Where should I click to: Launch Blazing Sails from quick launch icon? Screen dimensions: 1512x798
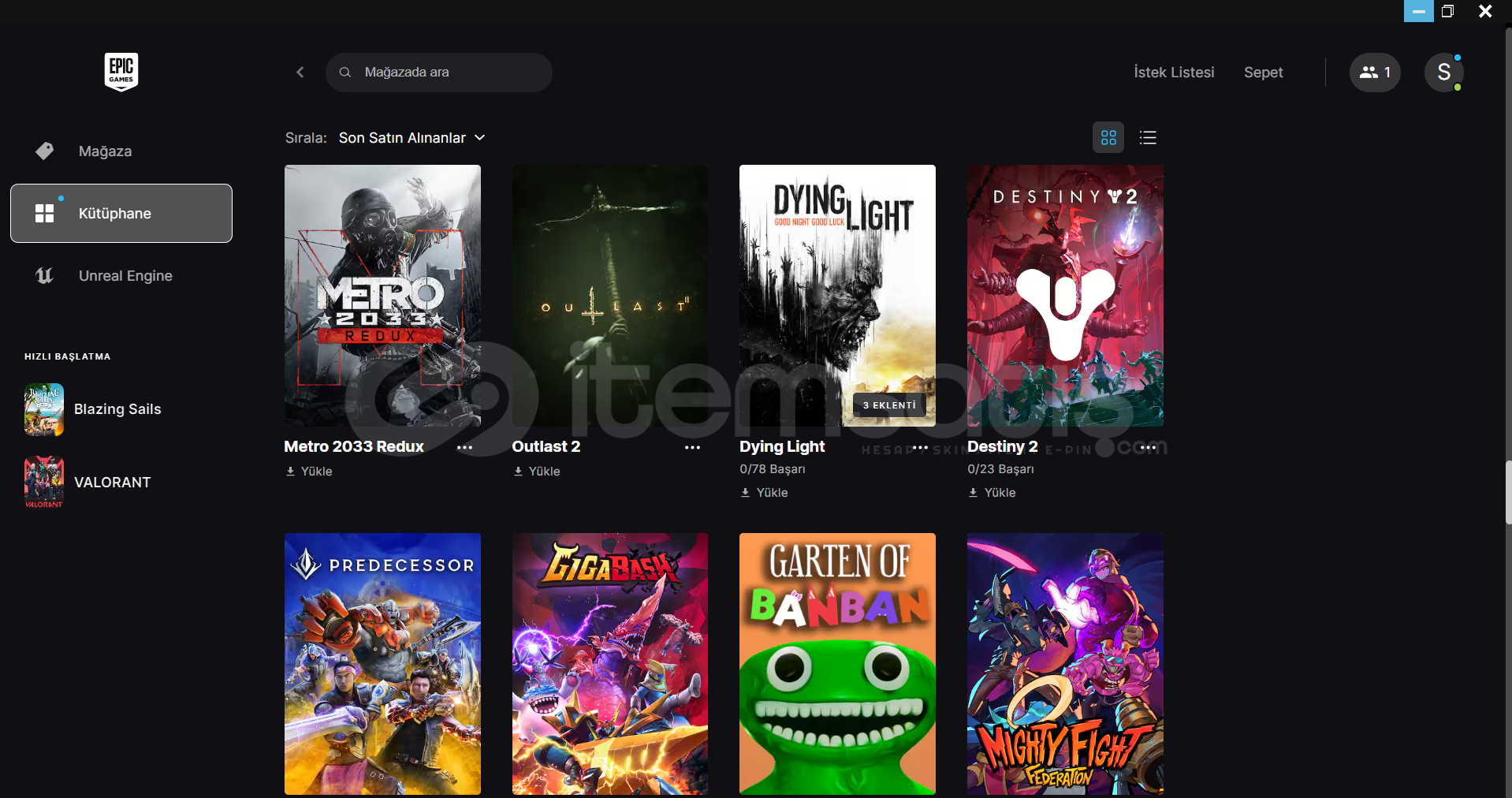click(44, 409)
